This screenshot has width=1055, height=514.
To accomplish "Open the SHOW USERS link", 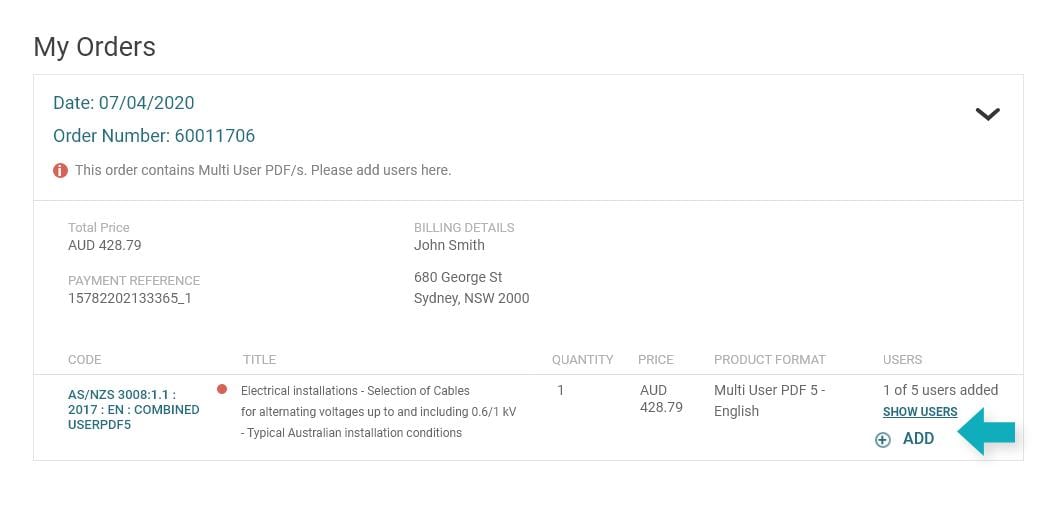I will 920,412.
